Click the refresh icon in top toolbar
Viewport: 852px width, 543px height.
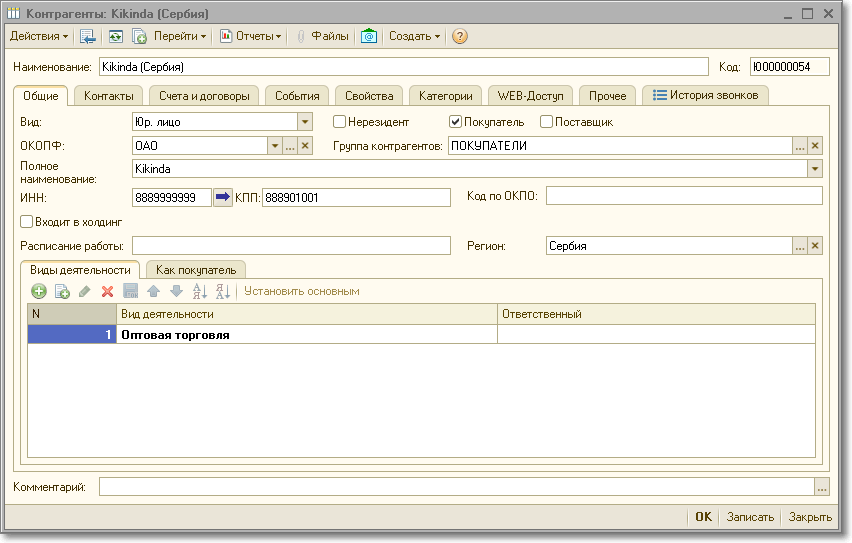116,36
